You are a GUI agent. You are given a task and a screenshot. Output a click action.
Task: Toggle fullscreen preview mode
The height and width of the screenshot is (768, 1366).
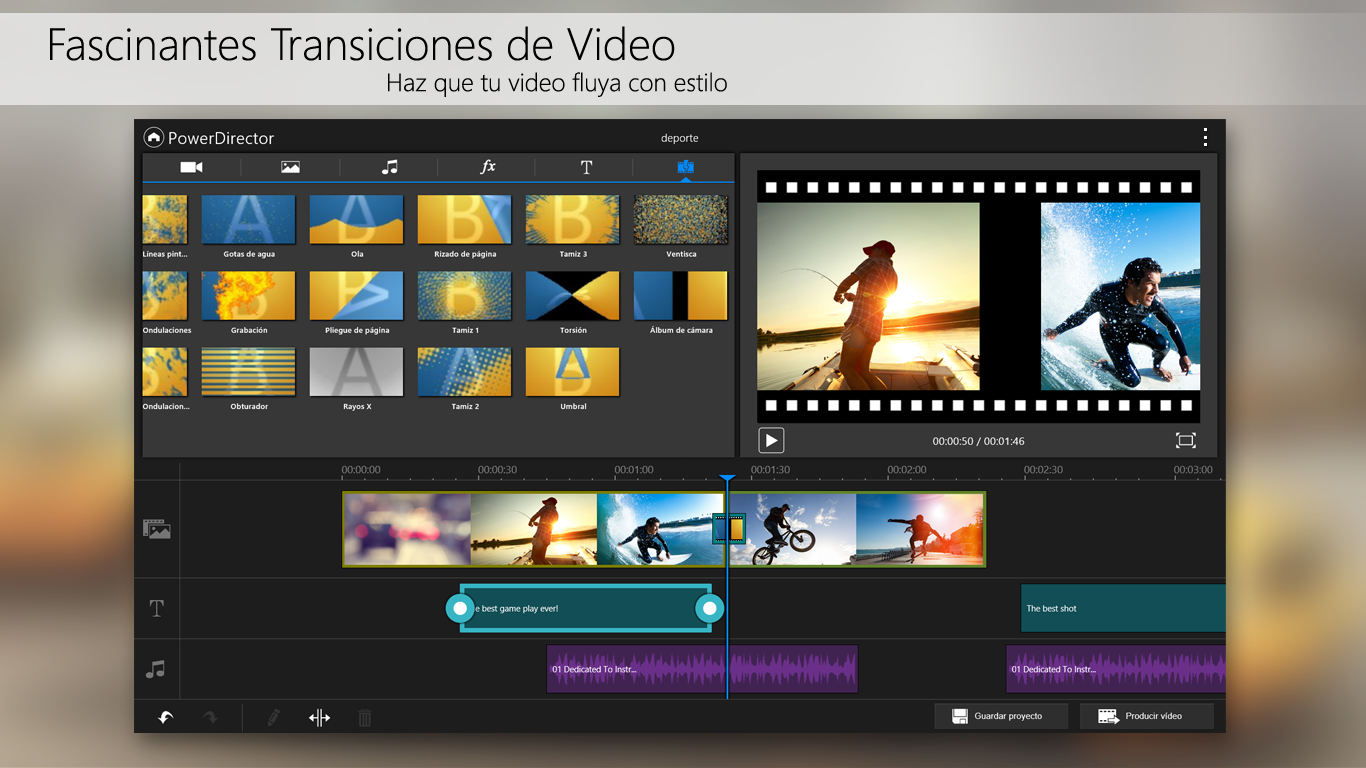(1185, 440)
